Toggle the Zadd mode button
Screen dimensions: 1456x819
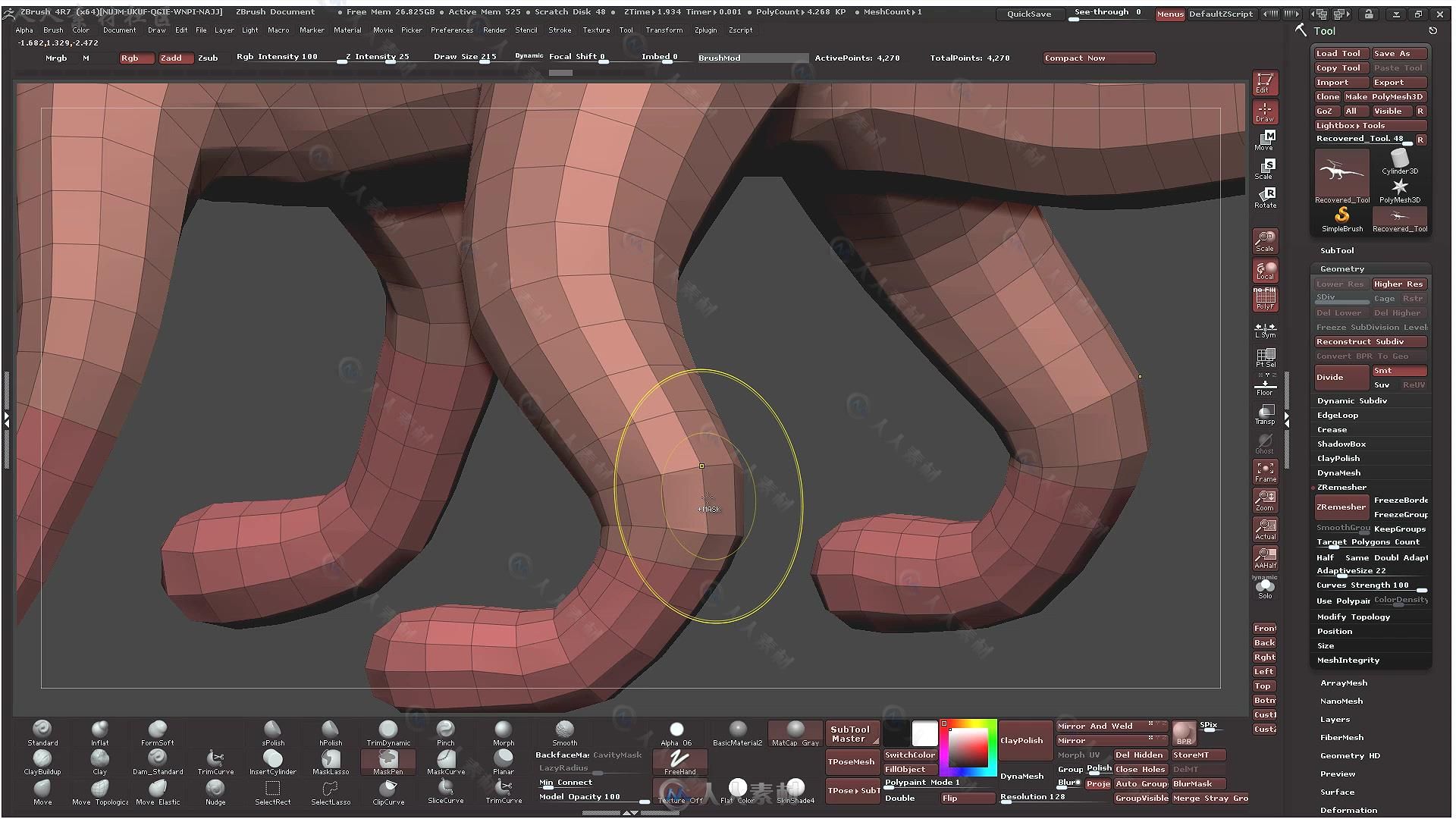(x=176, y=58)
